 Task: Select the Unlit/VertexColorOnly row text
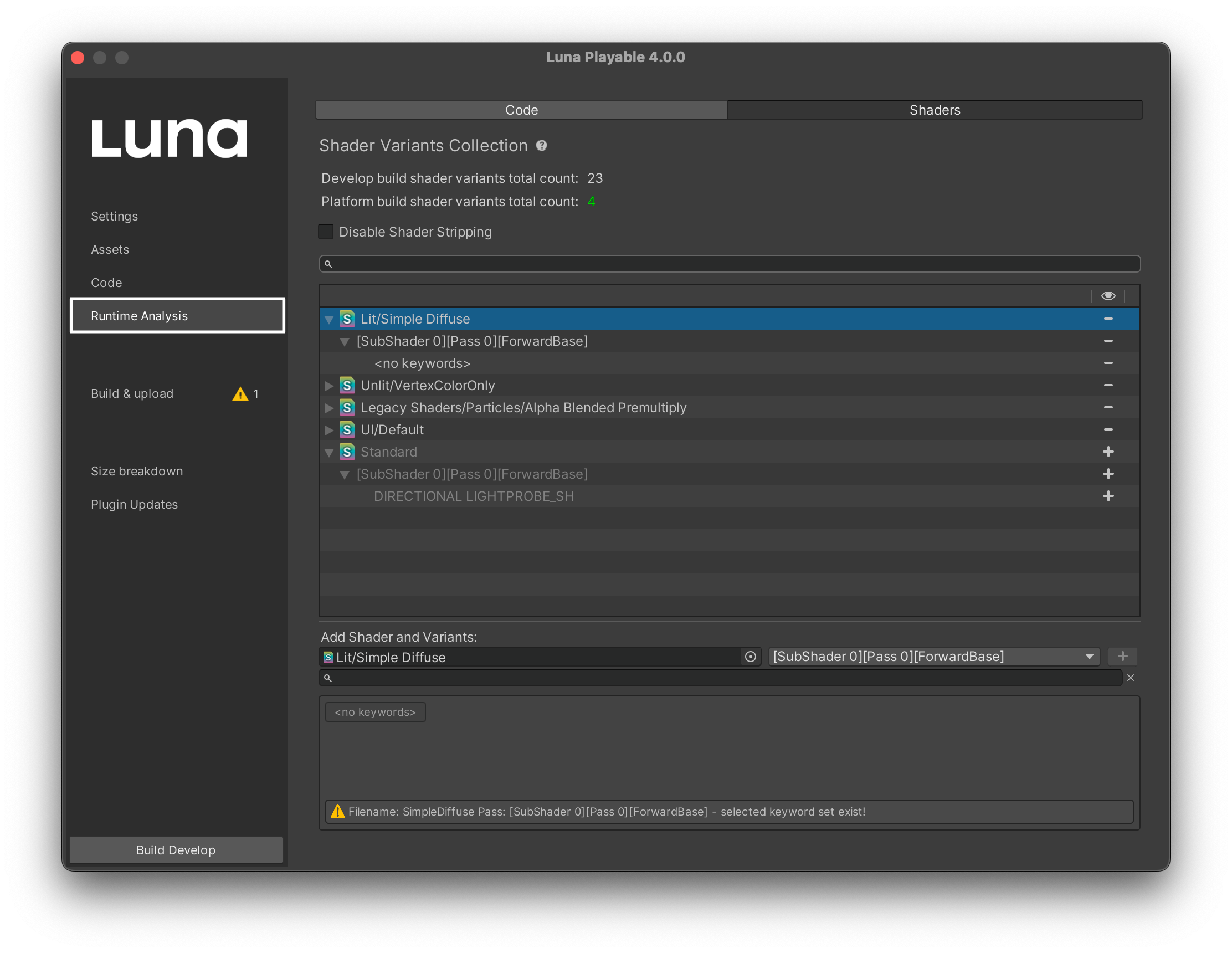(428, 386)
